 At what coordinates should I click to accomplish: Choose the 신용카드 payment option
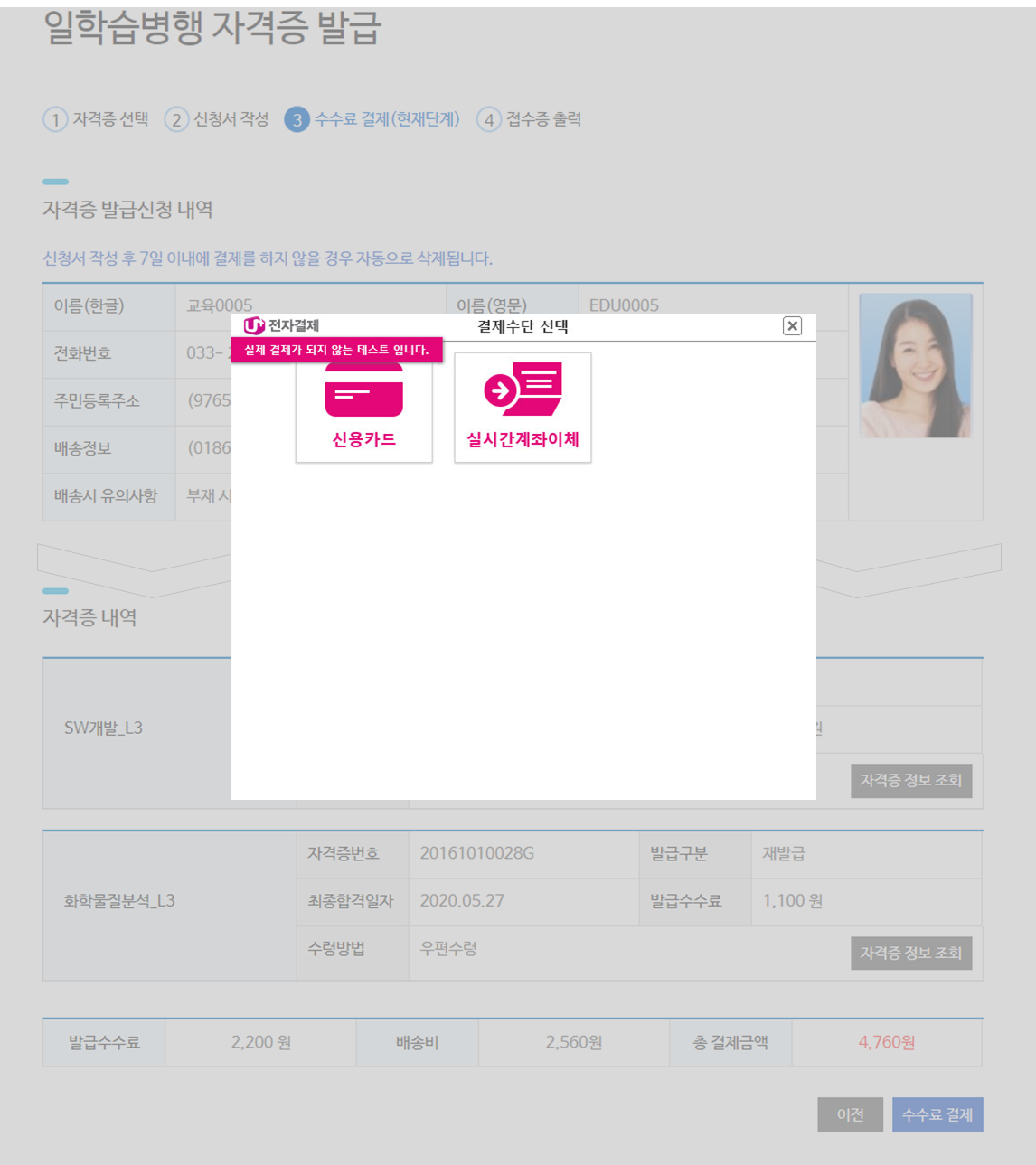pyautogui.click(x=363, y=409)
